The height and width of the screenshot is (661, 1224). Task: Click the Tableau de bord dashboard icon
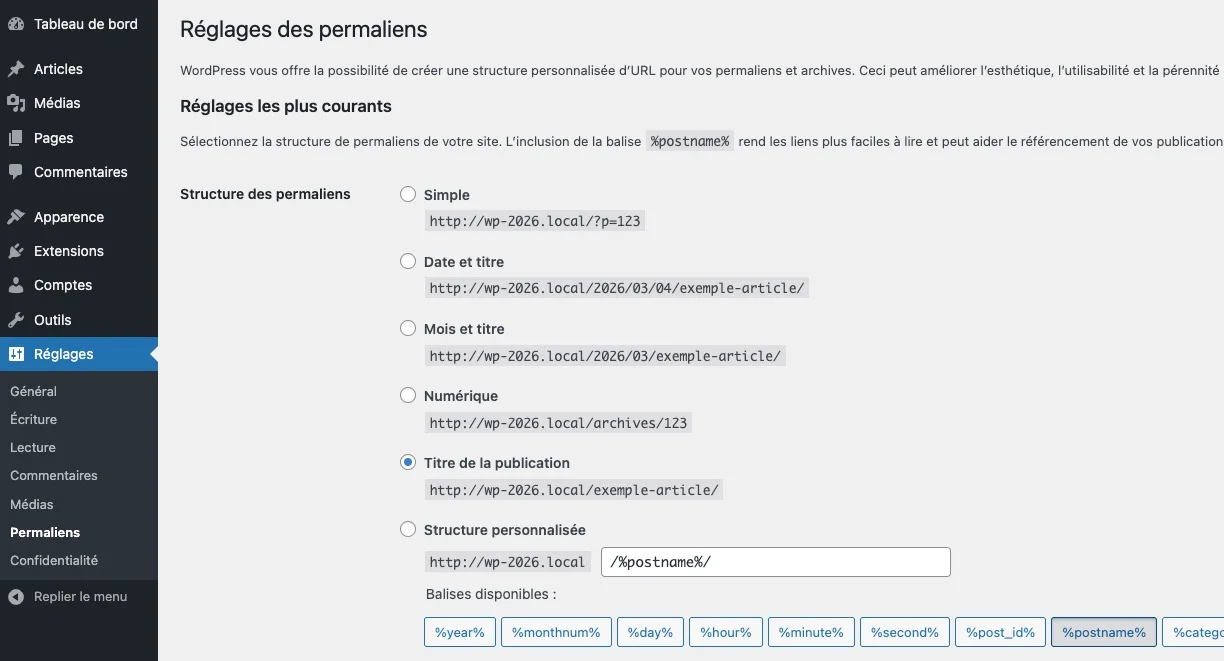(16, 24)
